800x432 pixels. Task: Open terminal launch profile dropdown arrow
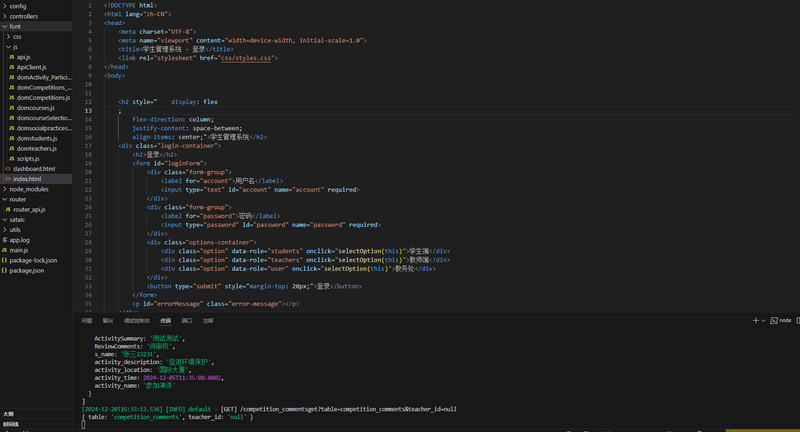pyautogui.click(x=763, y=321)
